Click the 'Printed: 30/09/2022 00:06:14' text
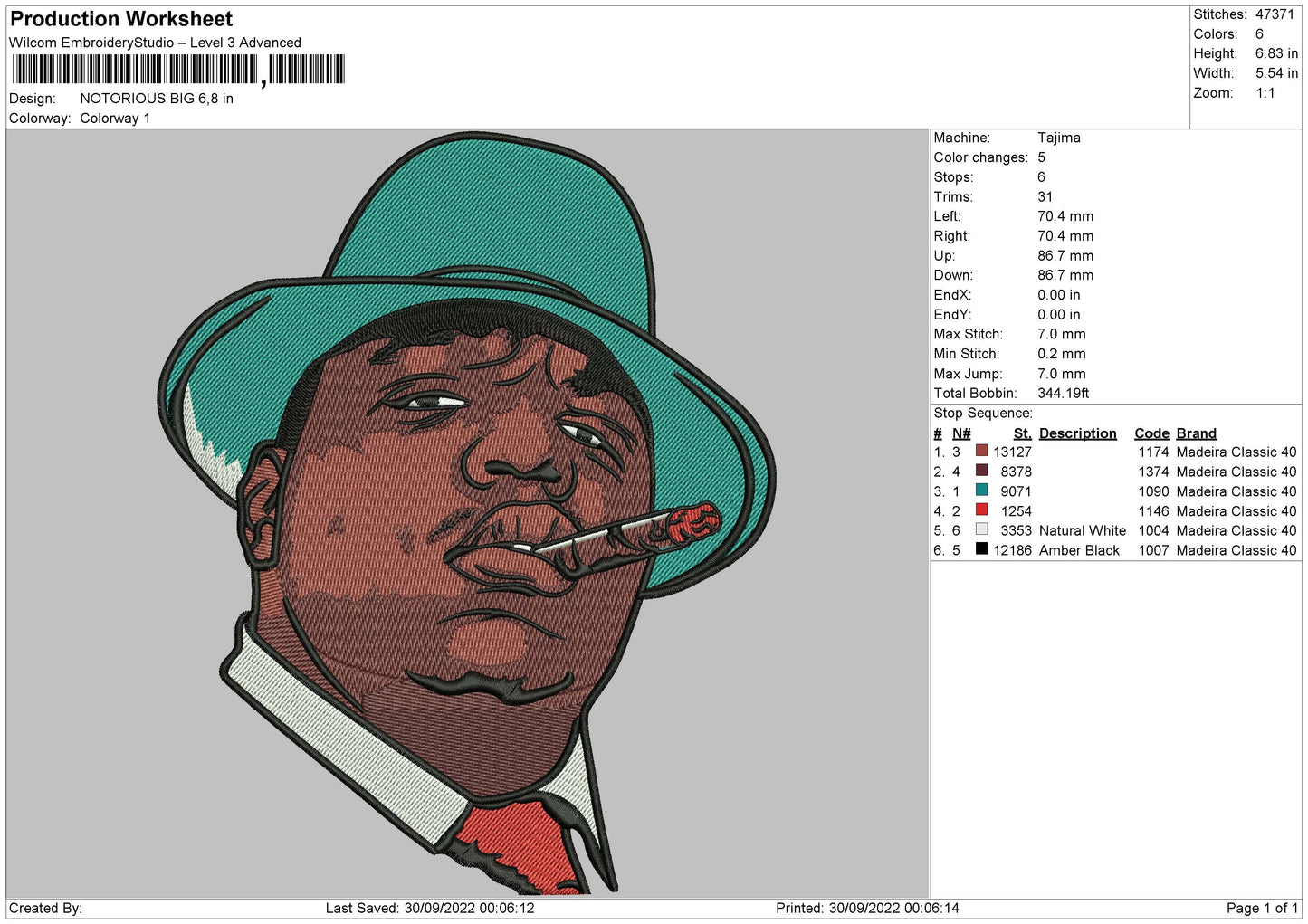 coord(867,908)
